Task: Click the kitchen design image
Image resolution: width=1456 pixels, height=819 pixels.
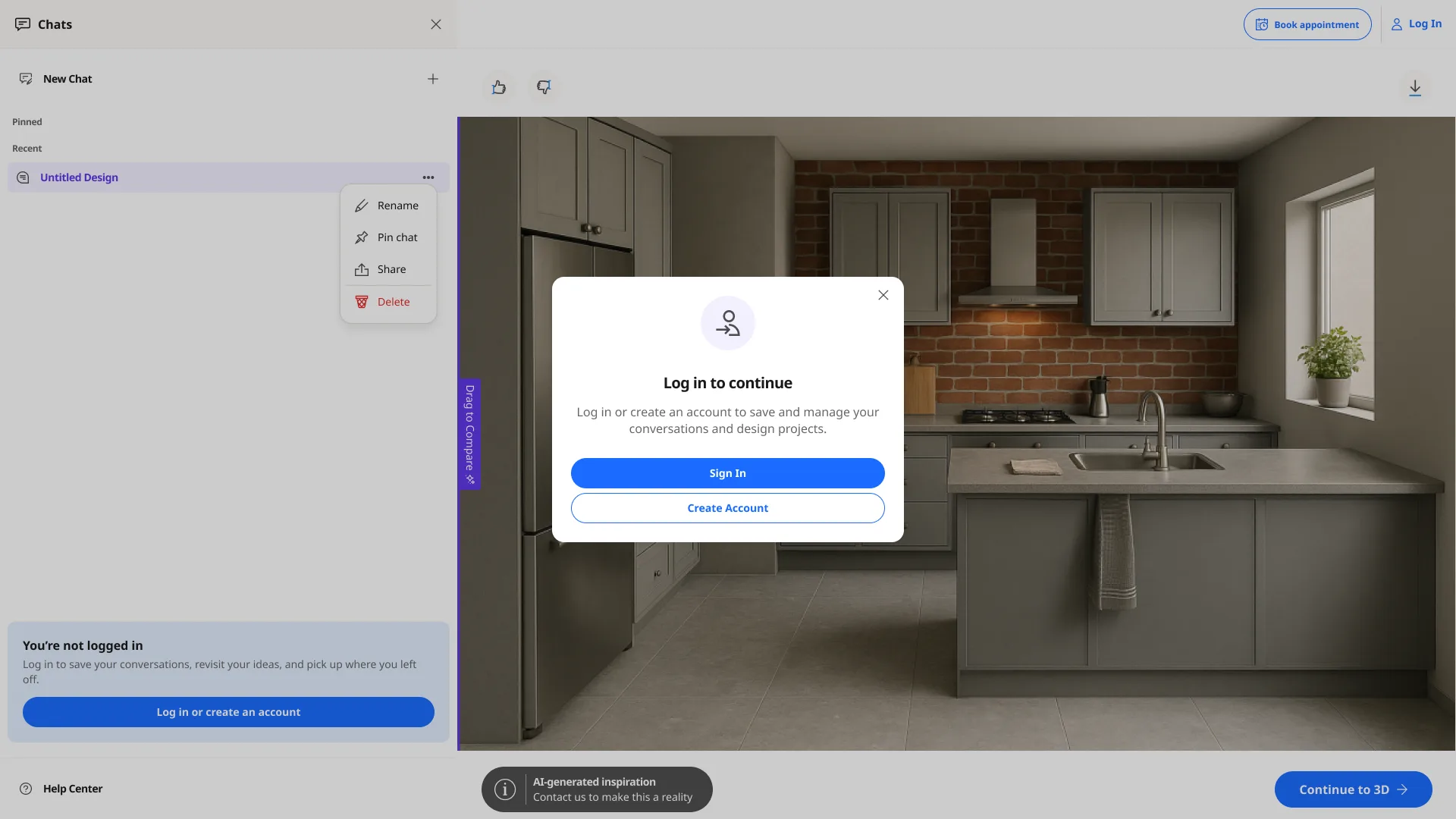Action: click(x=956, y=434)
